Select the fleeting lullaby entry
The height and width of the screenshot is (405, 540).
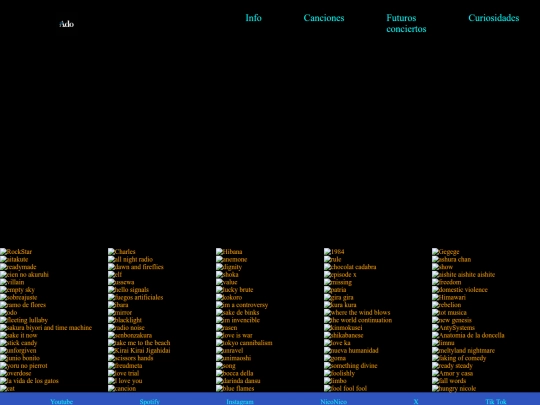[x=24, y=320]
